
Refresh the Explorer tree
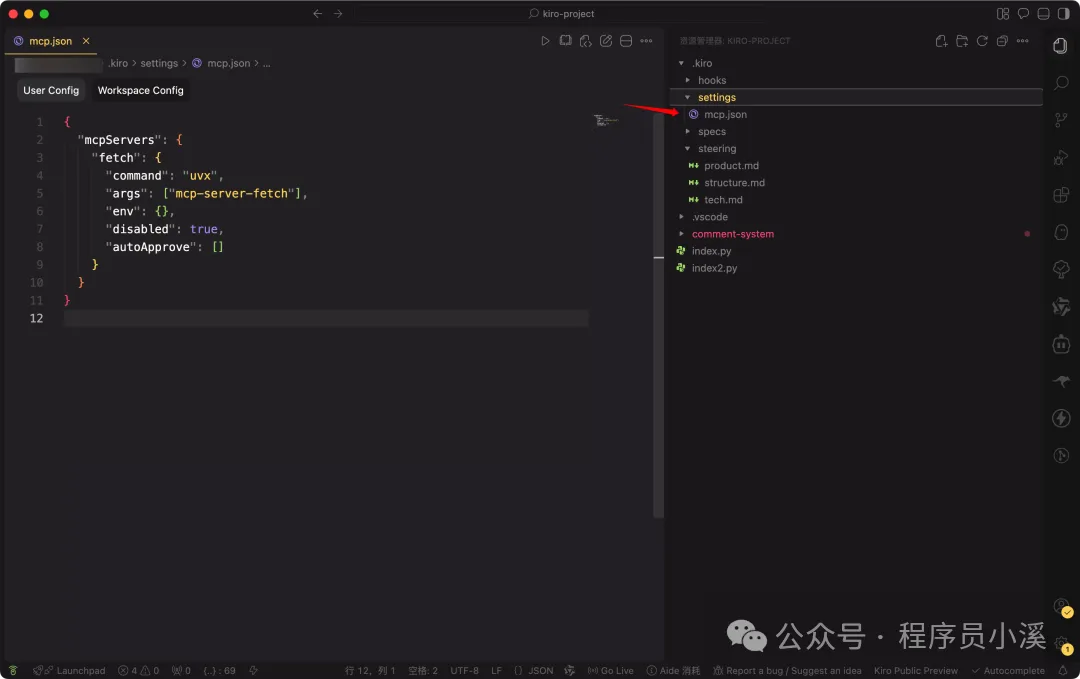point(982,41)
